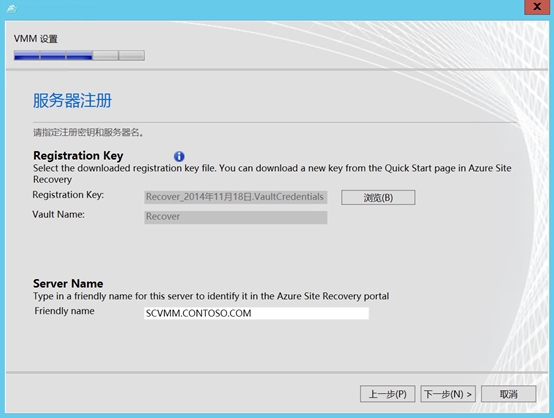
Task: Click the Registration Key file path field
Action: pyautogui.click(x=236, y=197)
